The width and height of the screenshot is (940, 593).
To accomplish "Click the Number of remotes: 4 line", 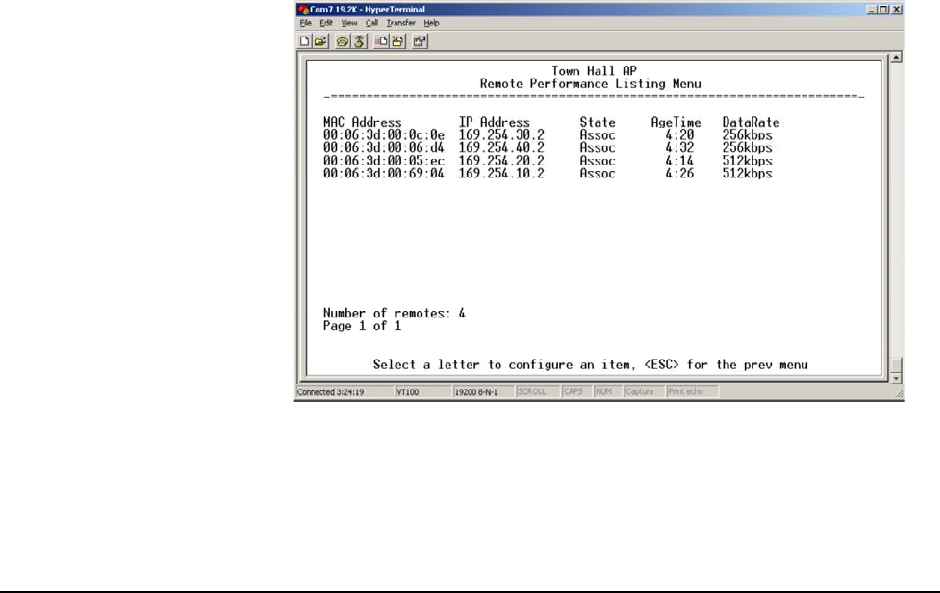I will (x=394, y=313).
